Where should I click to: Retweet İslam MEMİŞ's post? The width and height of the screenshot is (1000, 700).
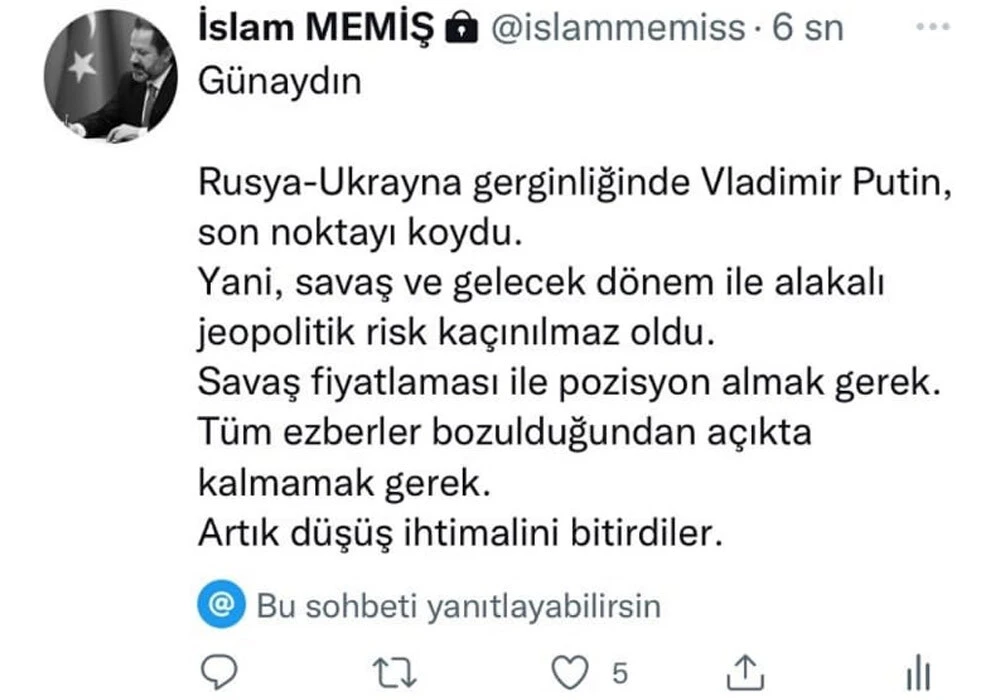[x=393, y=671]
